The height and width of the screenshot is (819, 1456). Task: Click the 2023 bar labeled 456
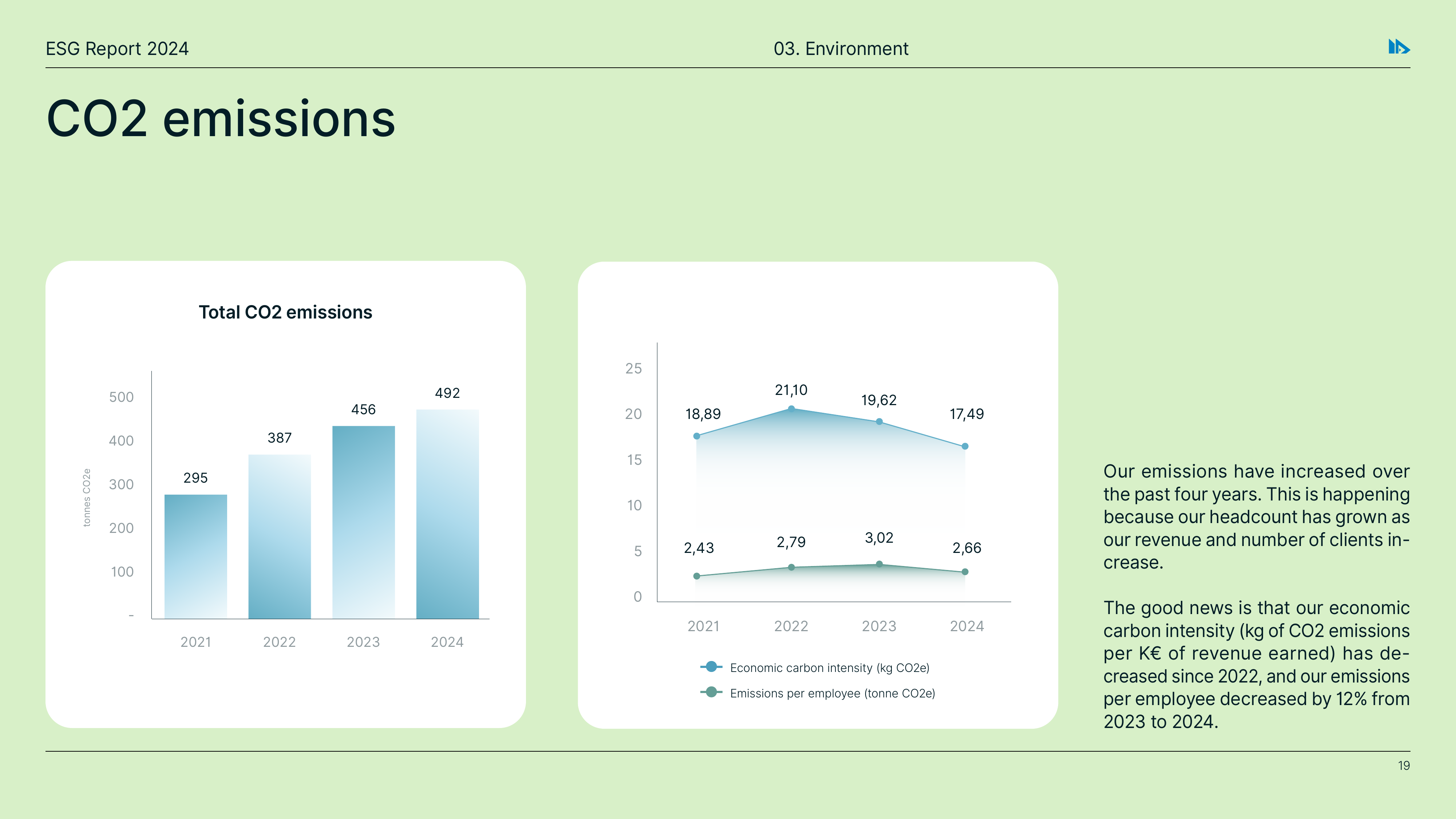pos(363,522)
